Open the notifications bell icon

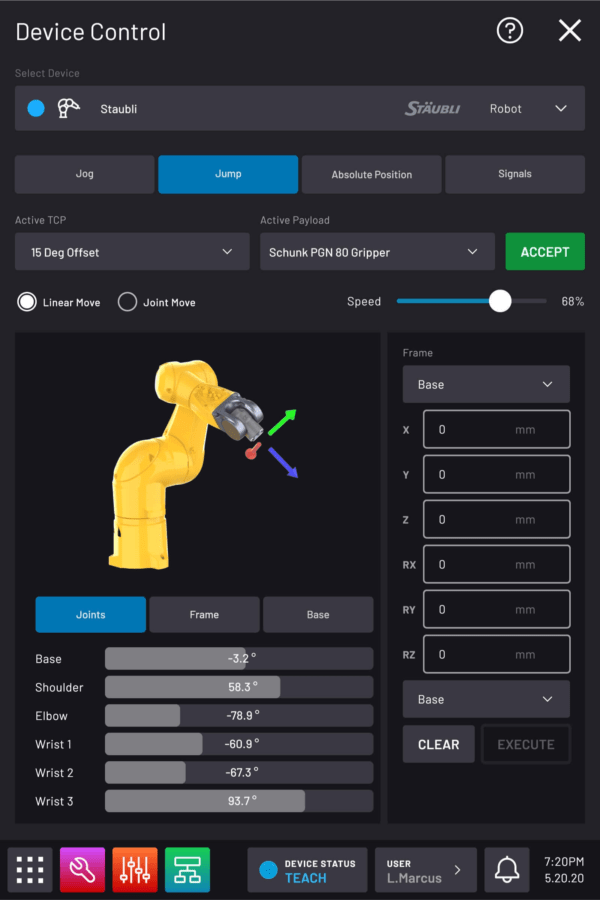pyautogui.click(x=507, y=869)
